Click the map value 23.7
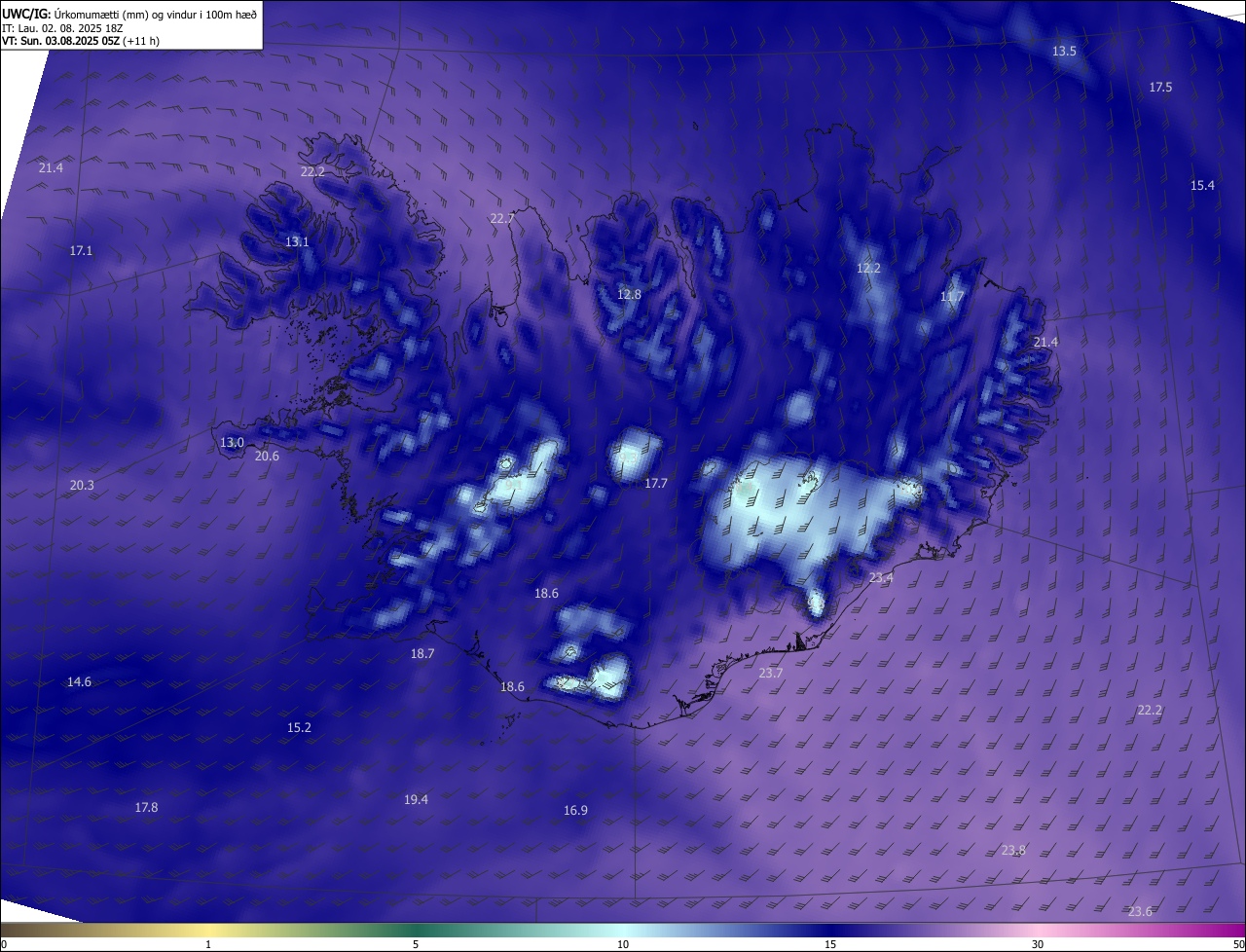 pyautogui.click(x=770, y=673)
